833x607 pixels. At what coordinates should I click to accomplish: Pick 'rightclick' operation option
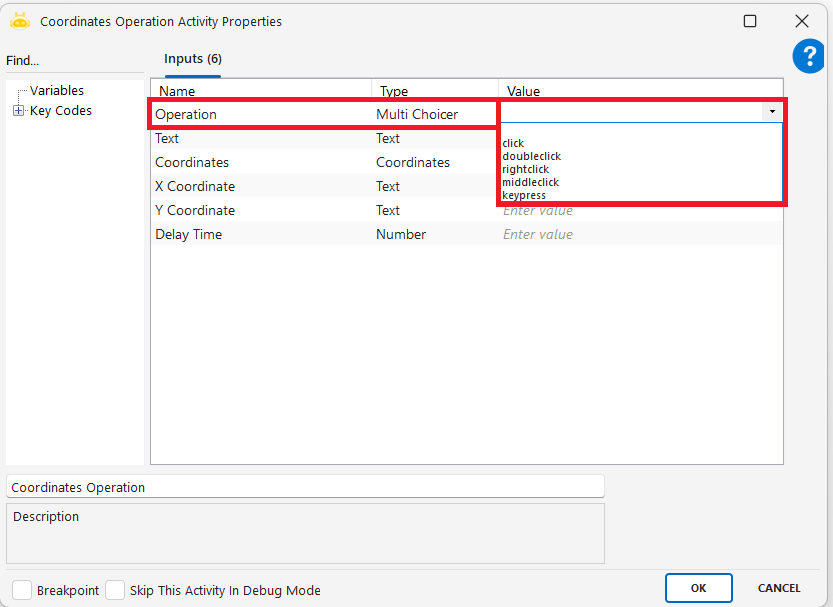526,169
